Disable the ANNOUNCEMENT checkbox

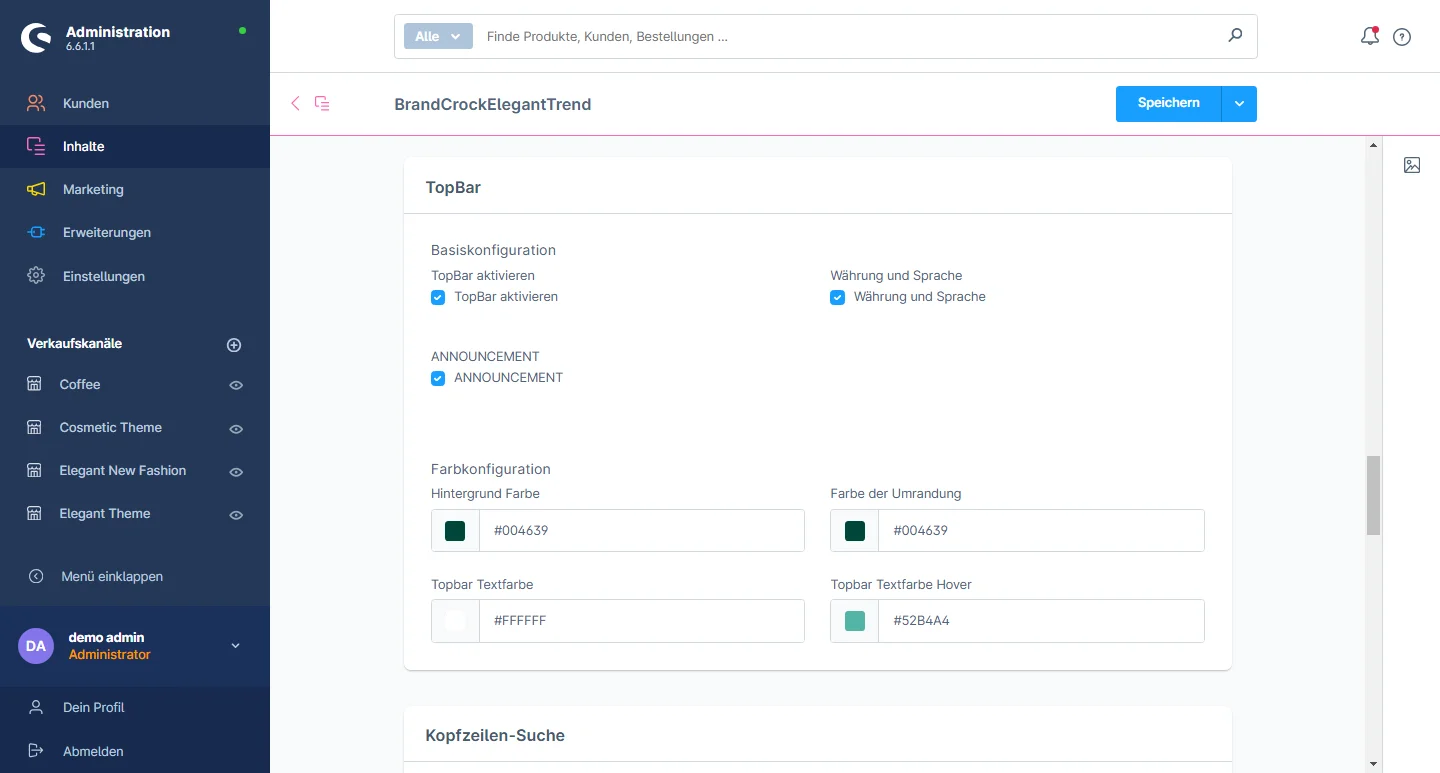pos(438,378)
